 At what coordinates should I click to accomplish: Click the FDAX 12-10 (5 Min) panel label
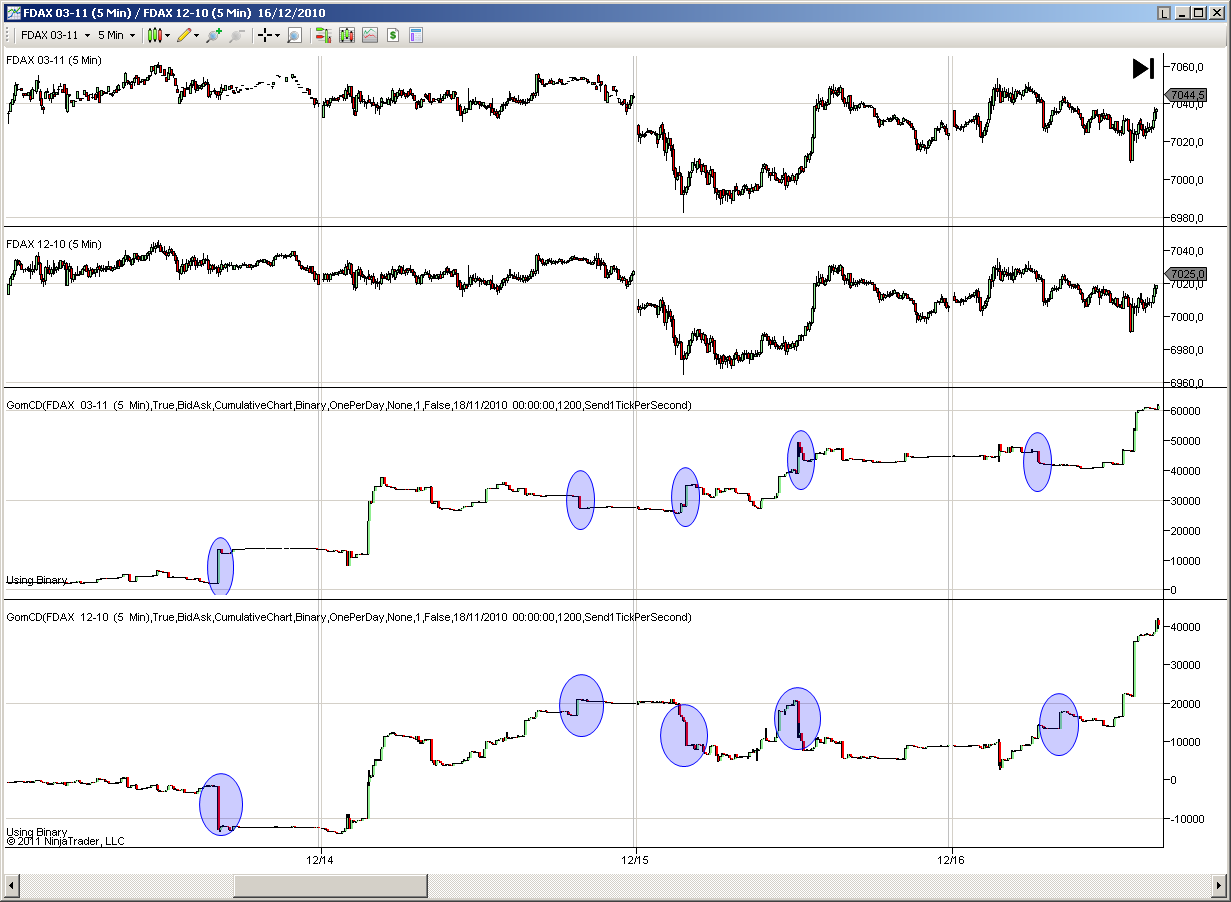point(54,244)
